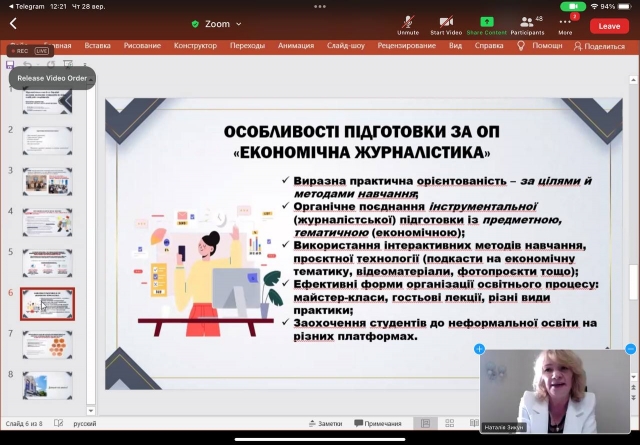This screenshot has width=640, height=445.
Task: Select slide 3 thumbnail
Action: pyautogui.click(x=47, y=181)
